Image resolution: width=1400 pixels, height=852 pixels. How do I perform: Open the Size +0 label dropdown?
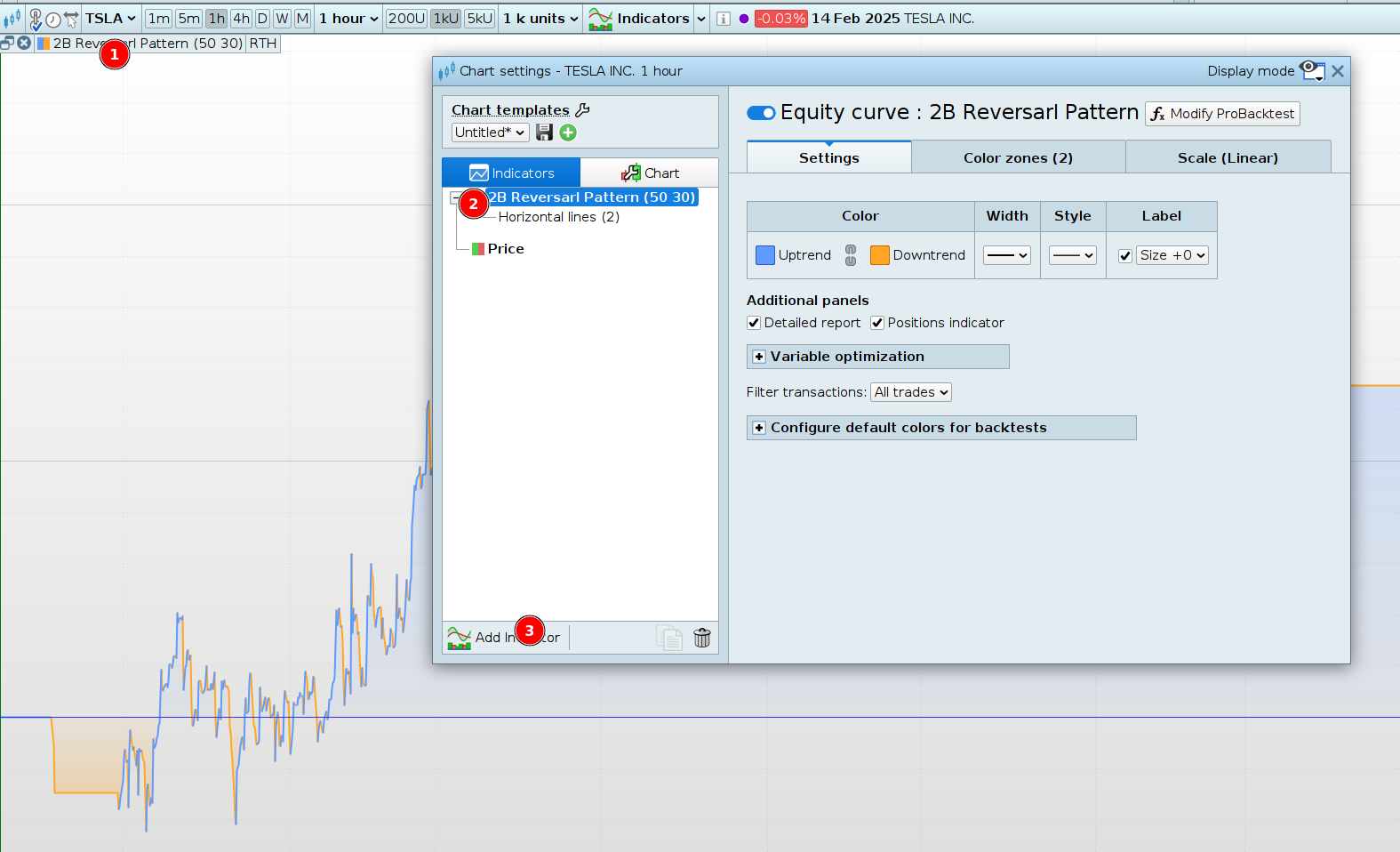pyautogui.click(x=1172, y=255)
